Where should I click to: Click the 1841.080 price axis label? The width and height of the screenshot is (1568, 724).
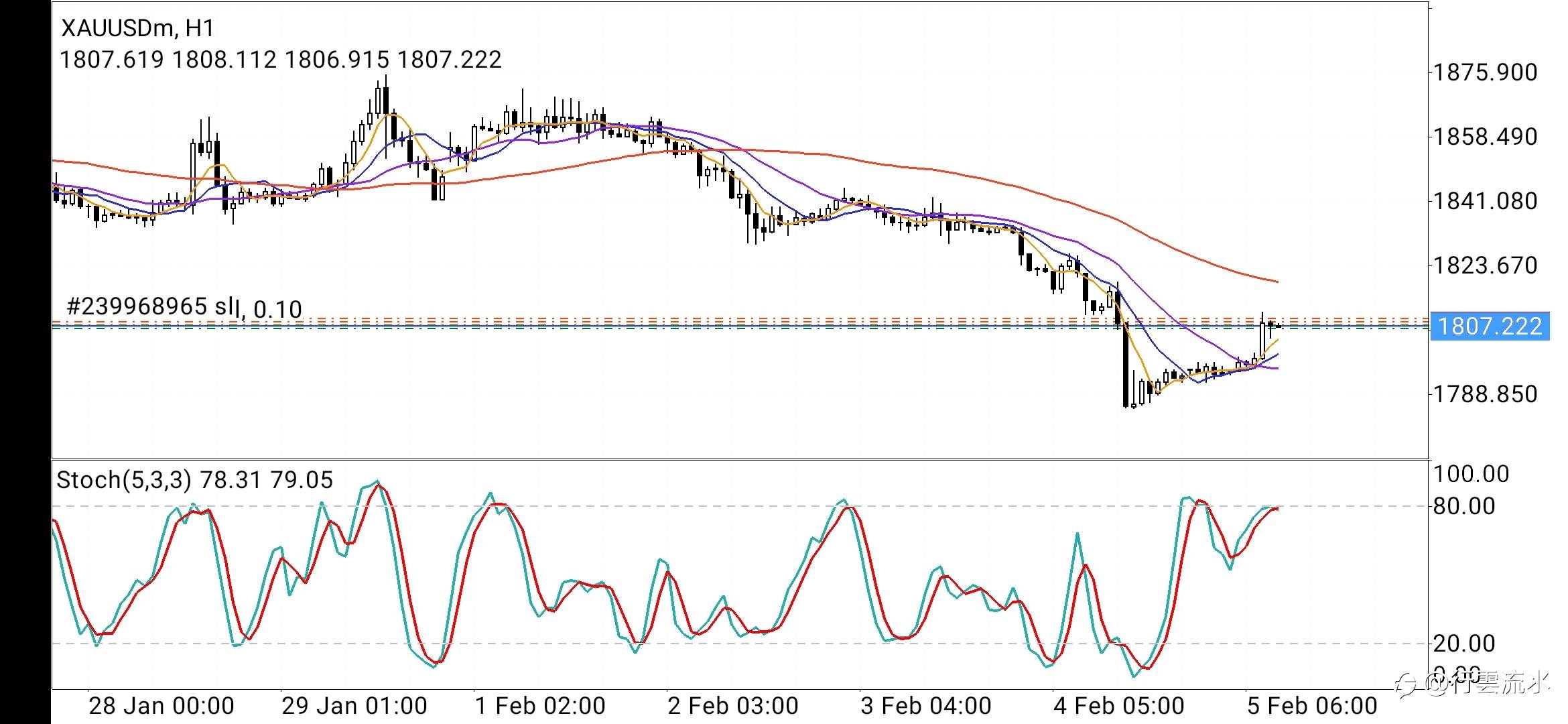1484,201
